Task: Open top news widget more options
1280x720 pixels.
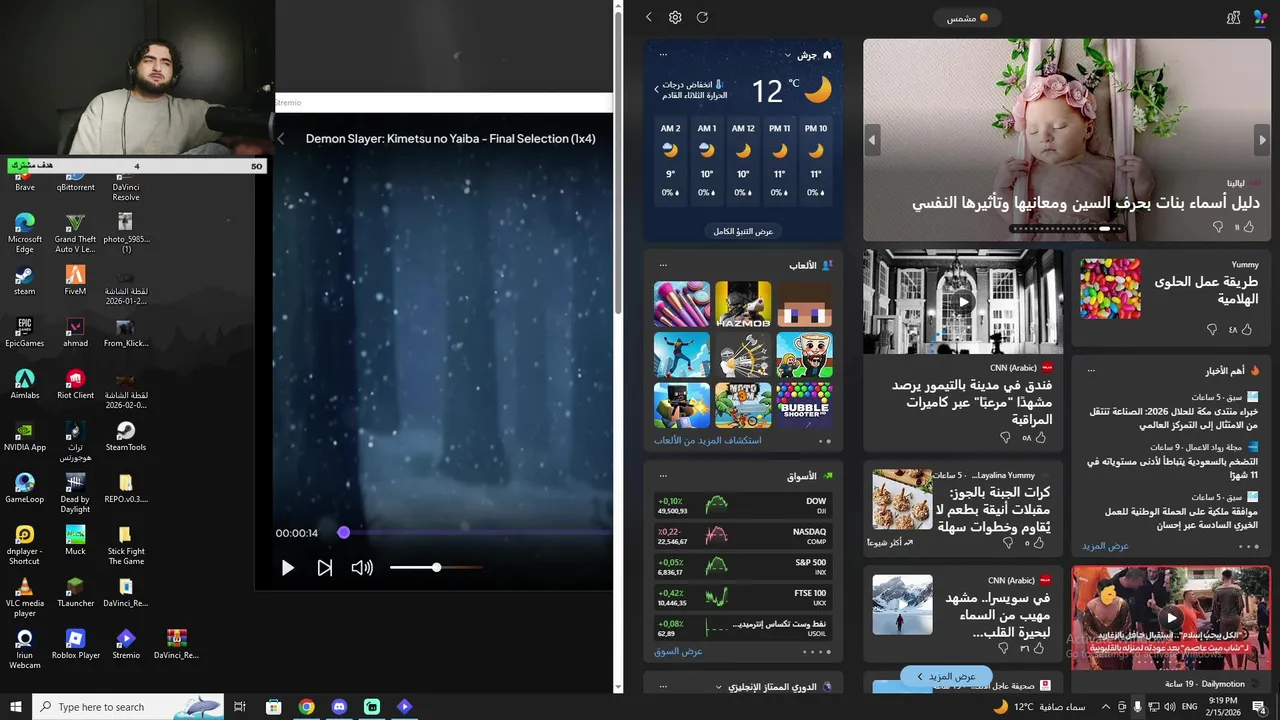Action: (1091, 371)
